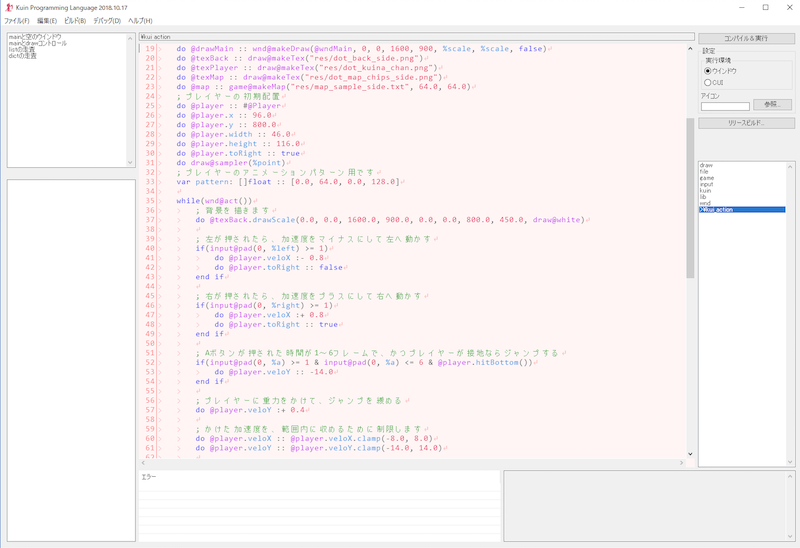Click the editor horizontal scroll right arrow
Screen dimensions: 800x548
coord(681,463)
